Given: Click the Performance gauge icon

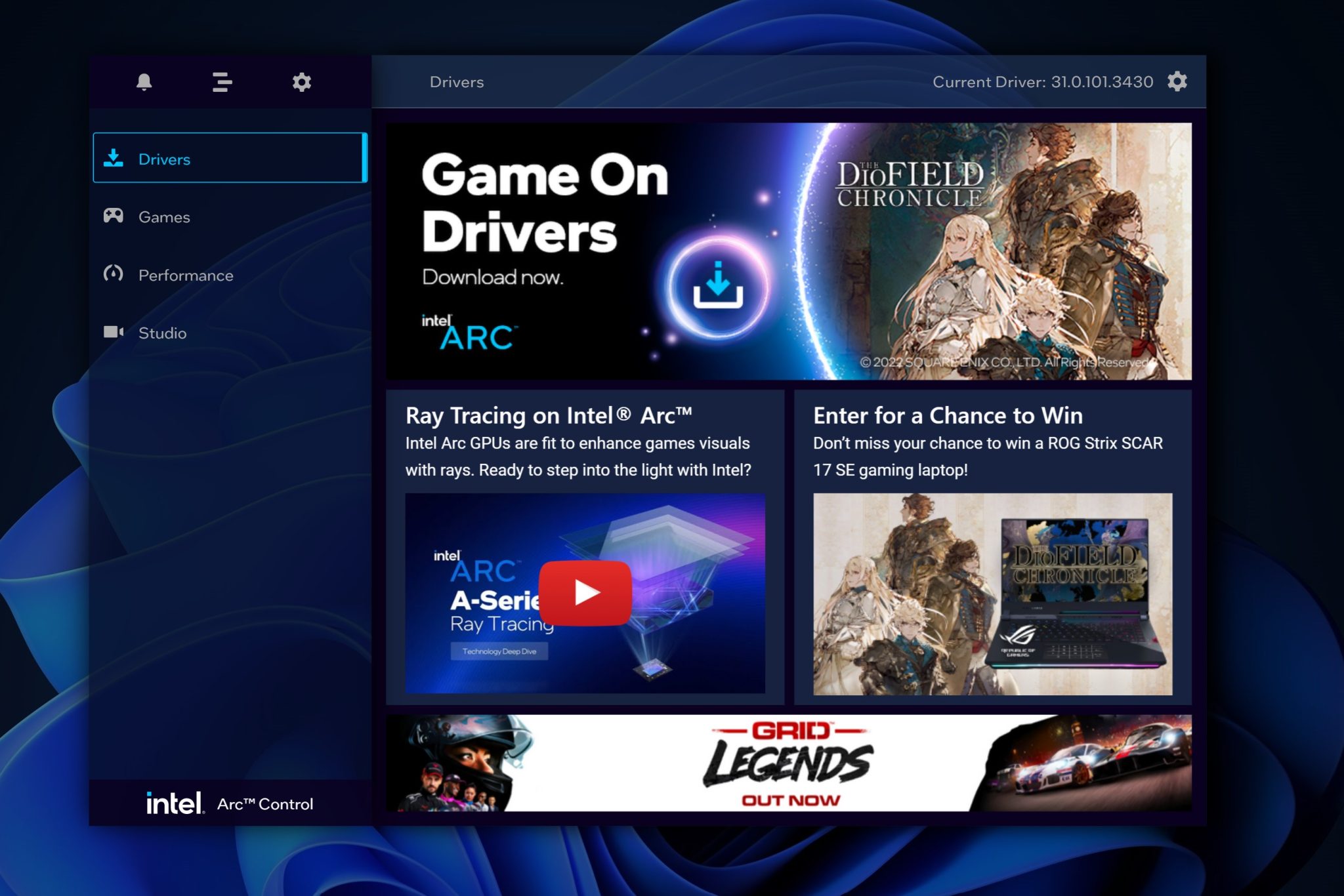Looking at the screenshot, I should tap(114, 274).
